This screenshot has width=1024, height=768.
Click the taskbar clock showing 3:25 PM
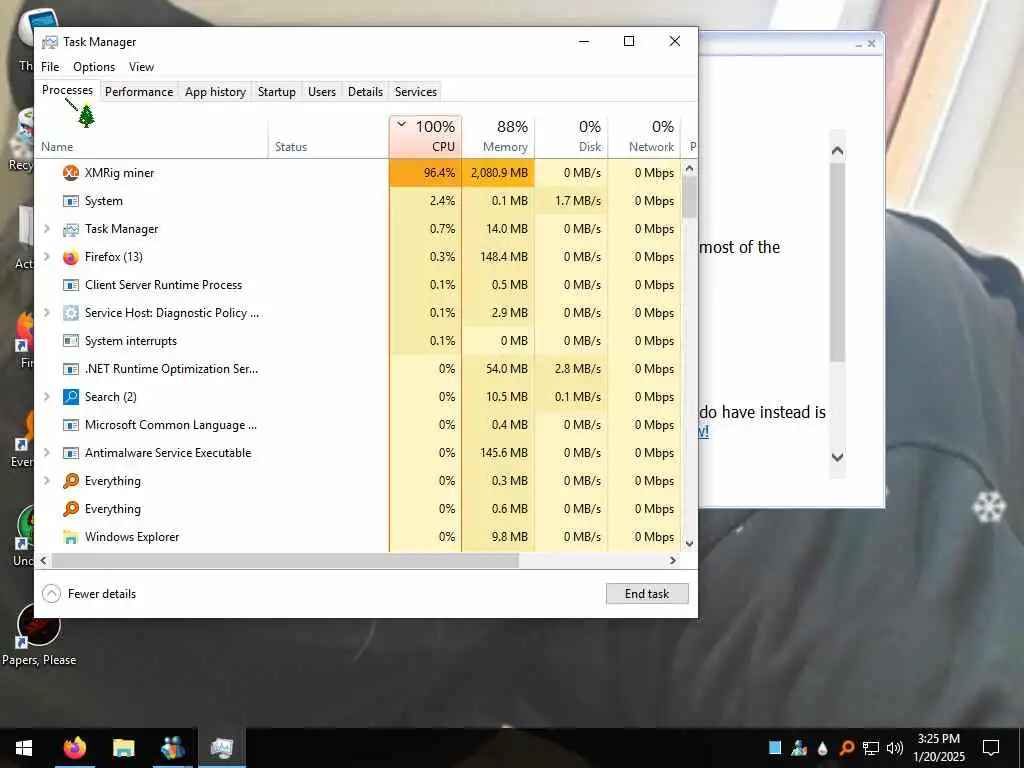pos(938,748)
